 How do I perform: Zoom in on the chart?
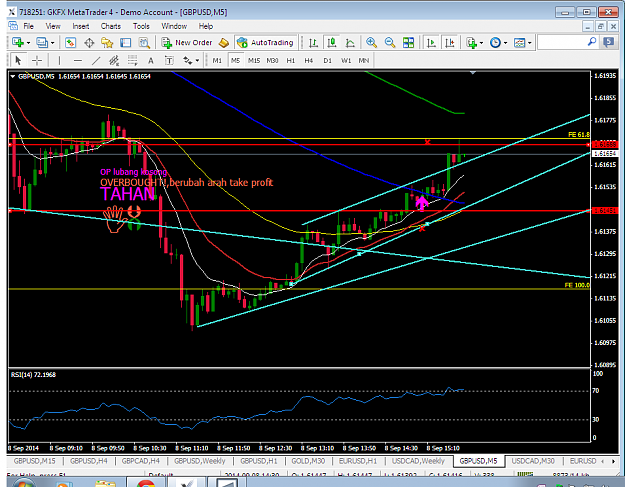tap(371, 42)
